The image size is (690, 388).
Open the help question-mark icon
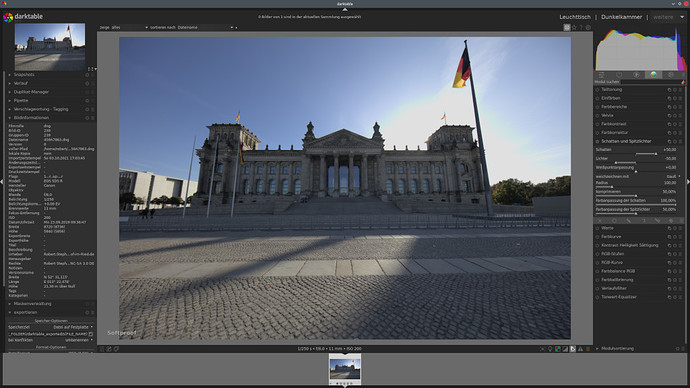(x=581, y=27)
